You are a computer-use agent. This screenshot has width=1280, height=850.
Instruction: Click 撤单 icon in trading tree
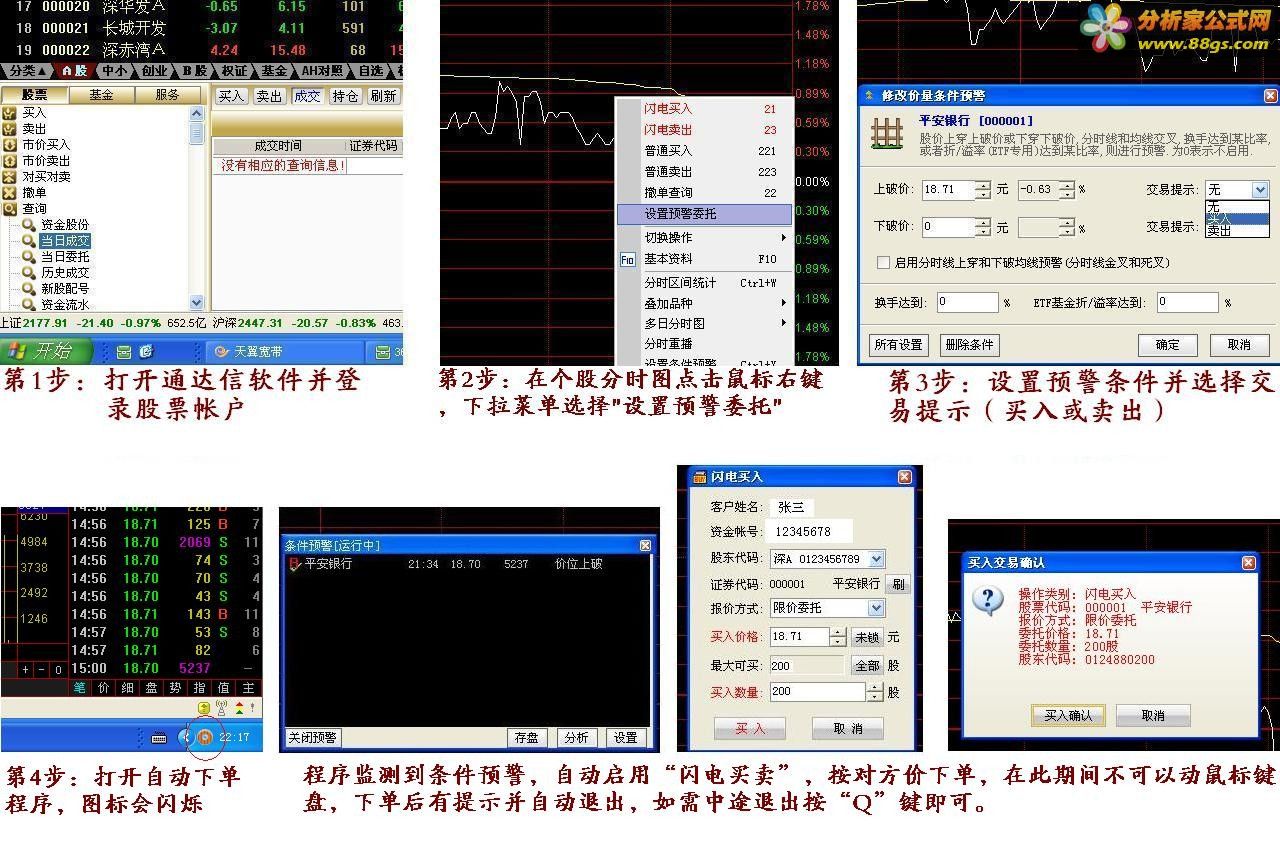coord(10,193)
